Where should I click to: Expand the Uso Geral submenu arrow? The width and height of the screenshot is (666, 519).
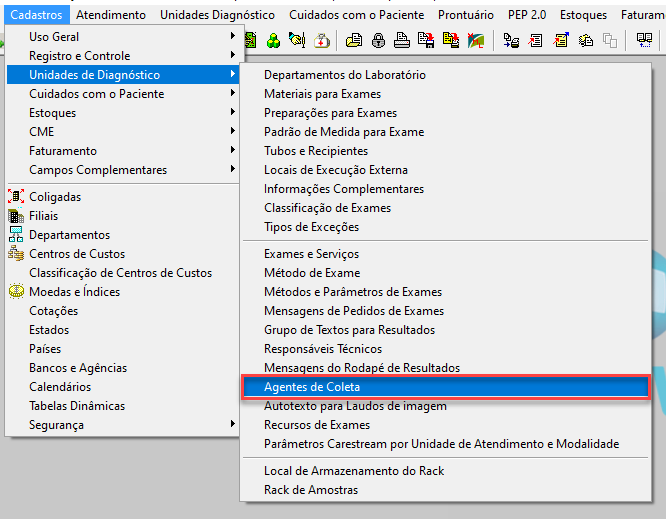232,36
